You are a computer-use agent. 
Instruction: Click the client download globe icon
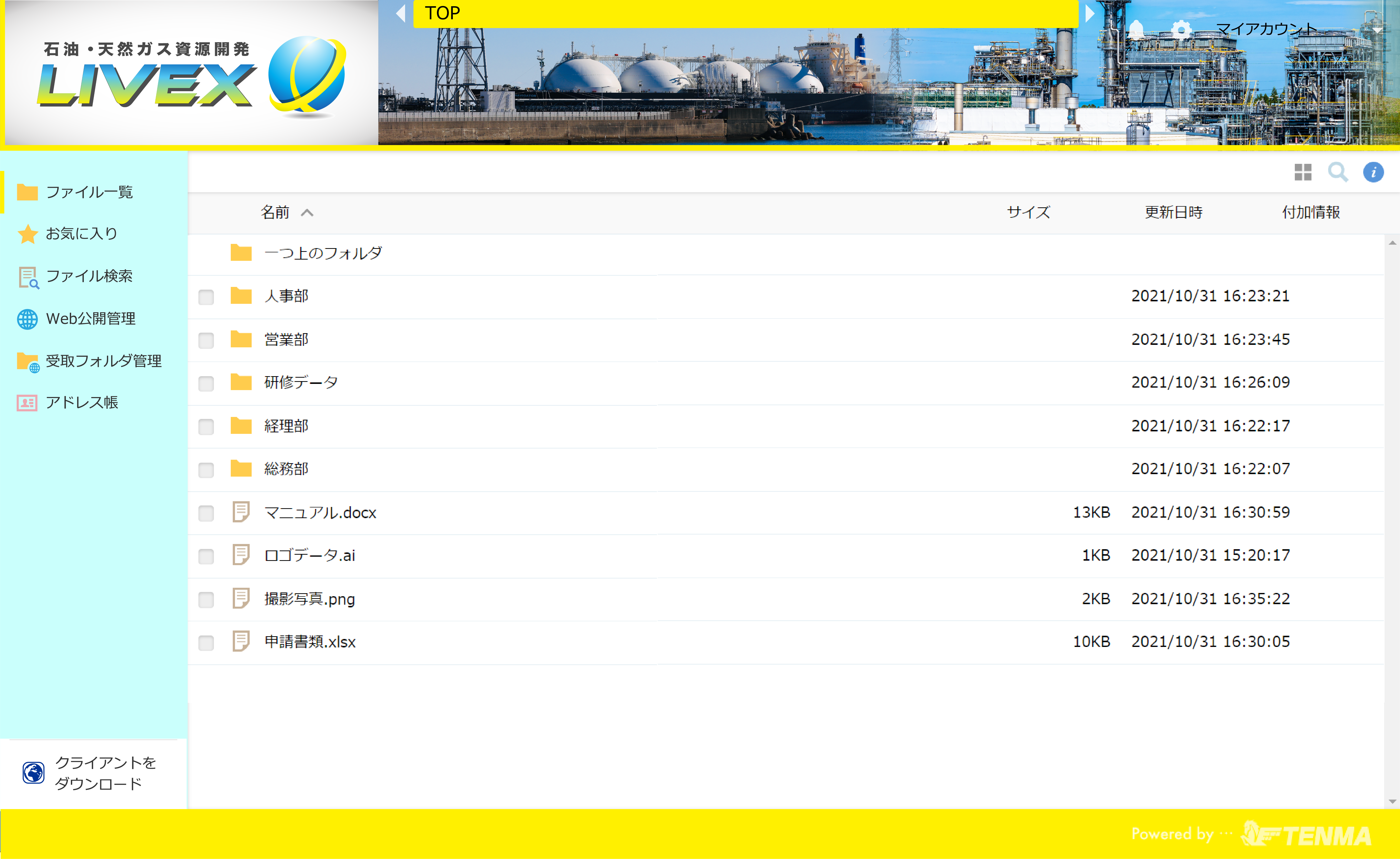click(34, 773)
